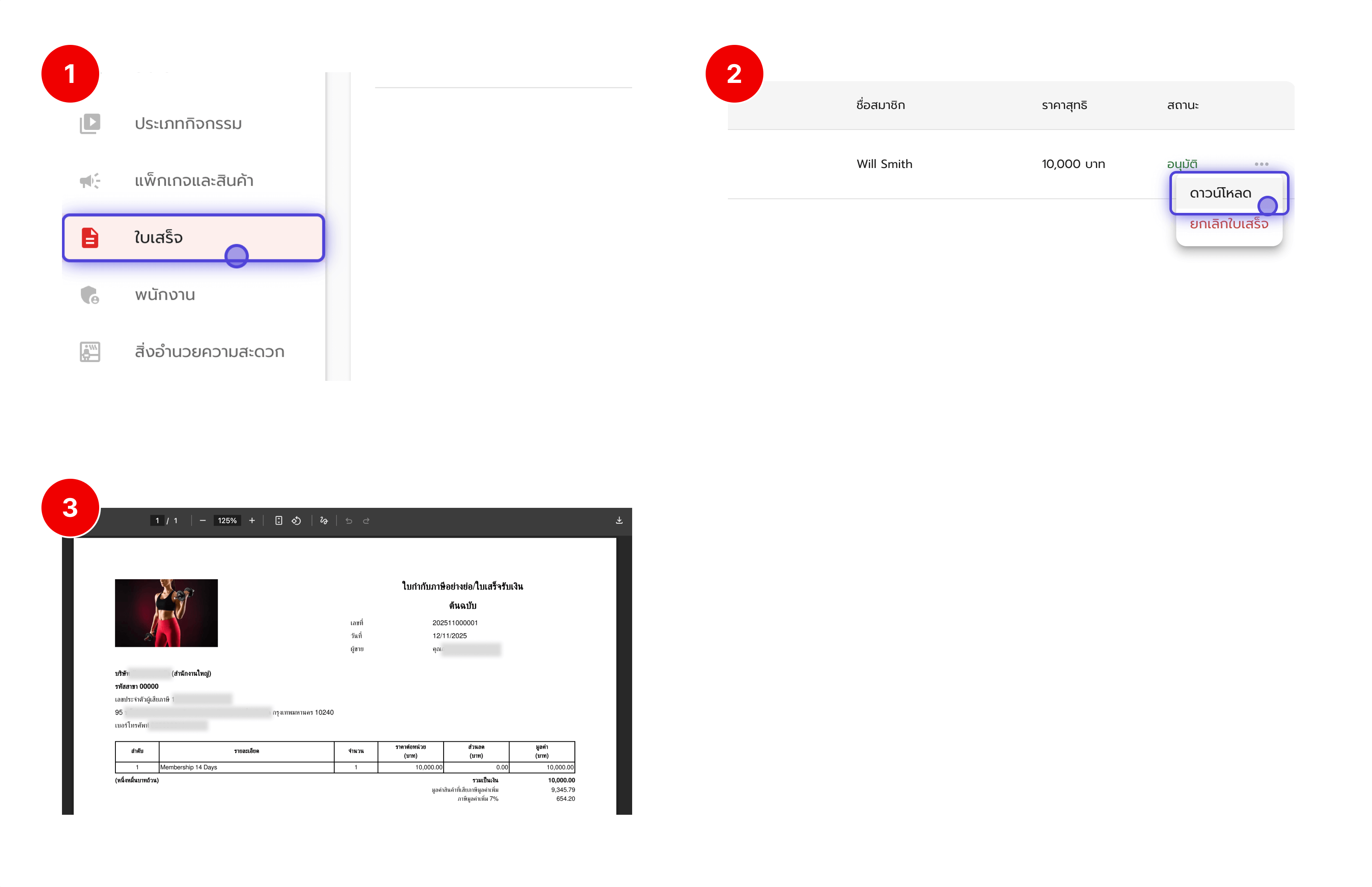Click the fit-to-page icon in PDF toolbar
The width and height of the screenshot is (1372, 887).
click(x=279, y=520)
